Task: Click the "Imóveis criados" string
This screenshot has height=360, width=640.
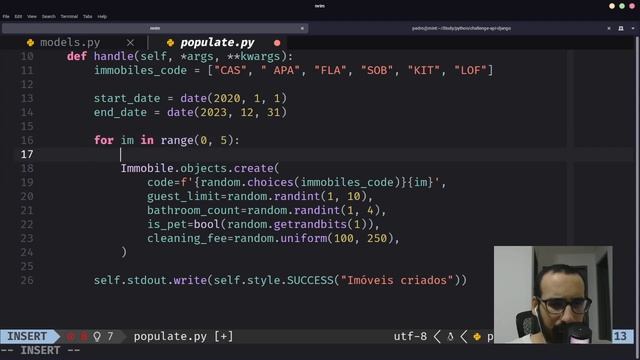Action: (397, 280)
